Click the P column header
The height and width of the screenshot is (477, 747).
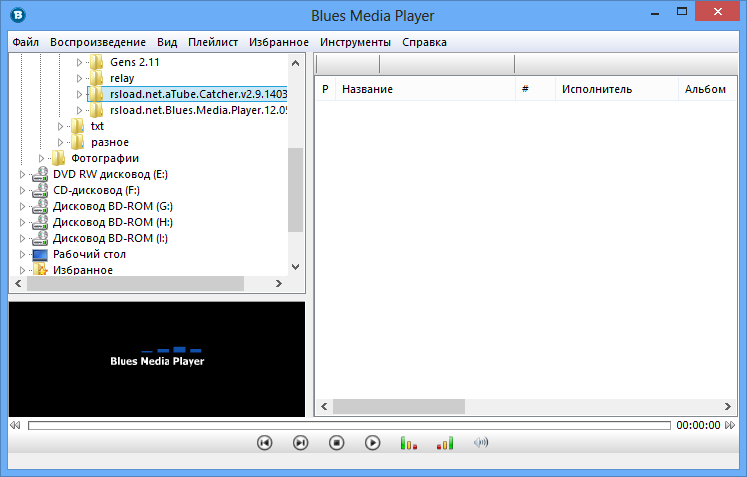click(x=325, y=89)
